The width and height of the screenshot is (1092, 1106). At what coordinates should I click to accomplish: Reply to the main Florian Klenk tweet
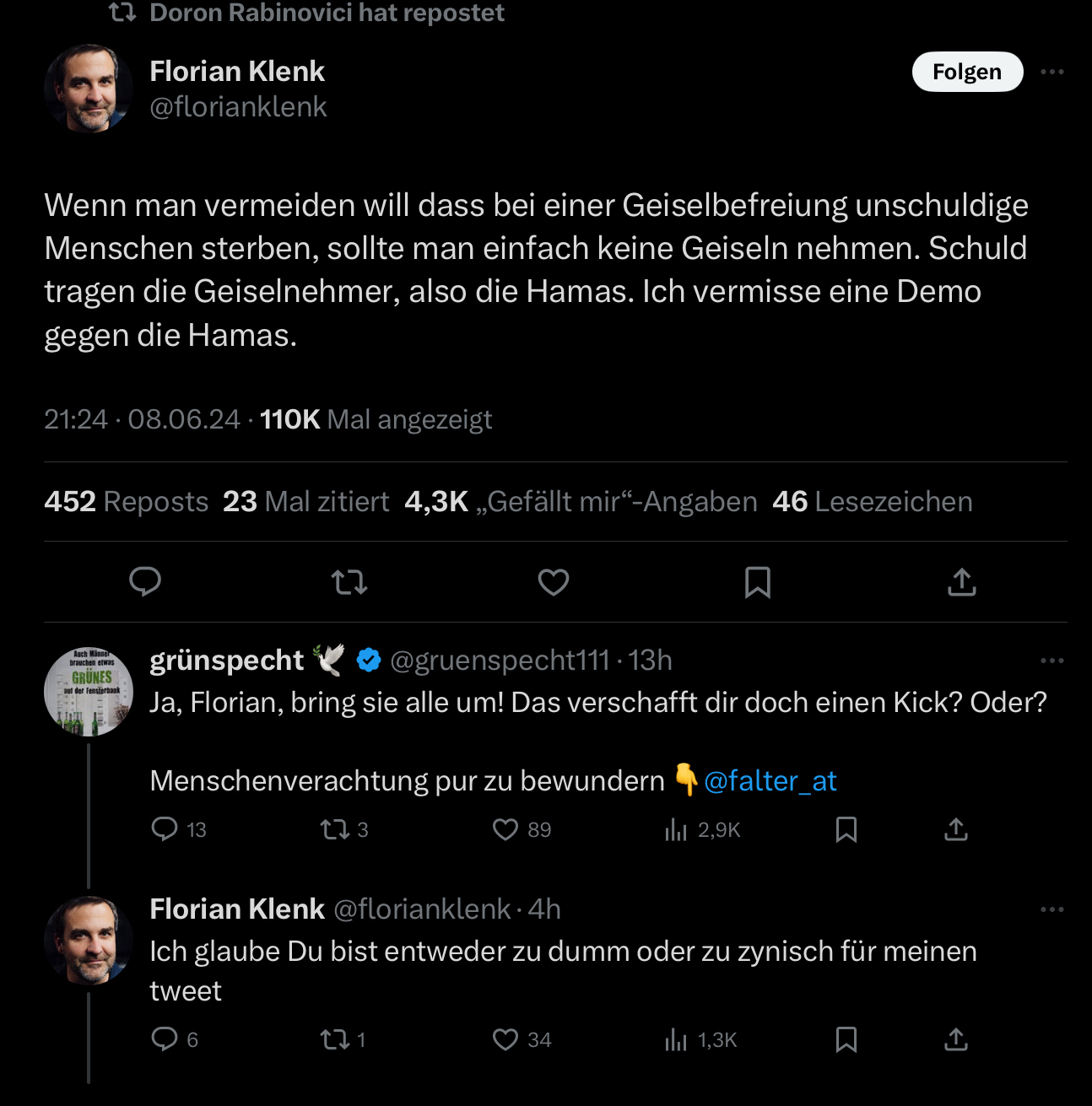click(x=145, y=582)
